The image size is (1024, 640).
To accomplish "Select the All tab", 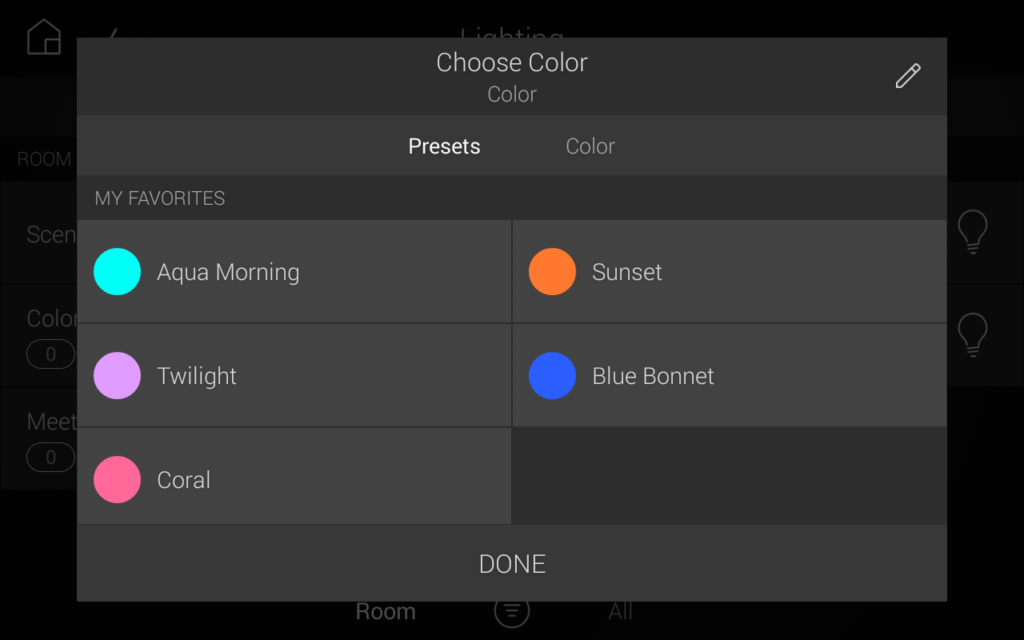I will pyautogui.click(x=620, y=611).
